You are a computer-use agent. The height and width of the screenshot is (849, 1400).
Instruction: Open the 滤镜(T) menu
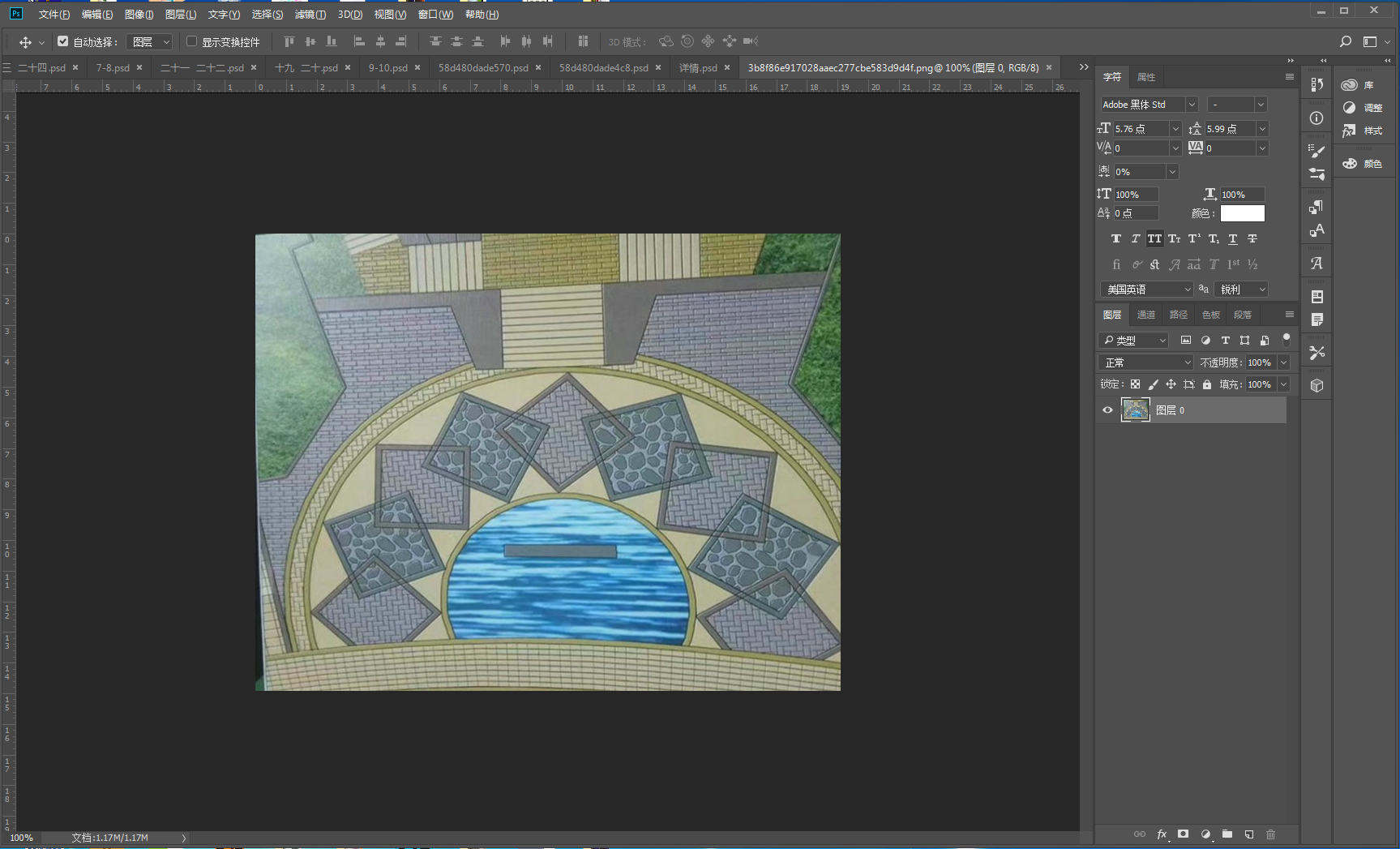coord(310,15)
